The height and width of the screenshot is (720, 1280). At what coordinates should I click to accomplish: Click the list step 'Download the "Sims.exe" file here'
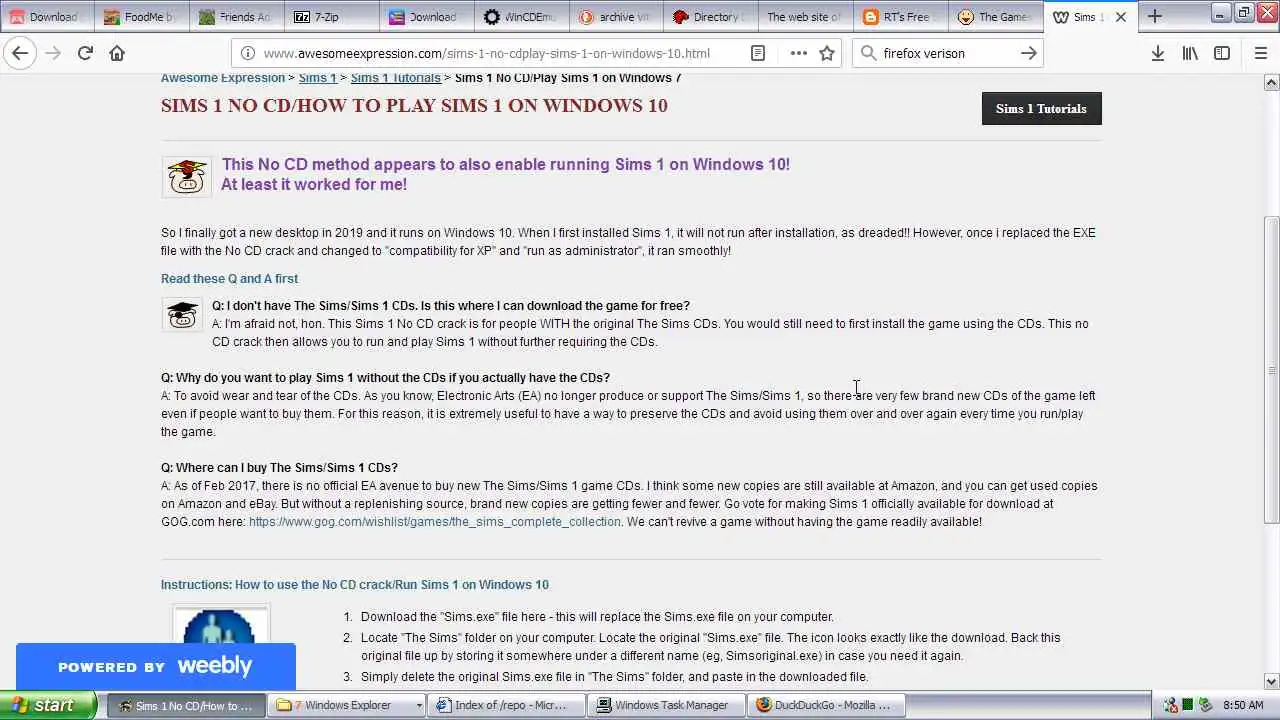(x=597, y=617)
